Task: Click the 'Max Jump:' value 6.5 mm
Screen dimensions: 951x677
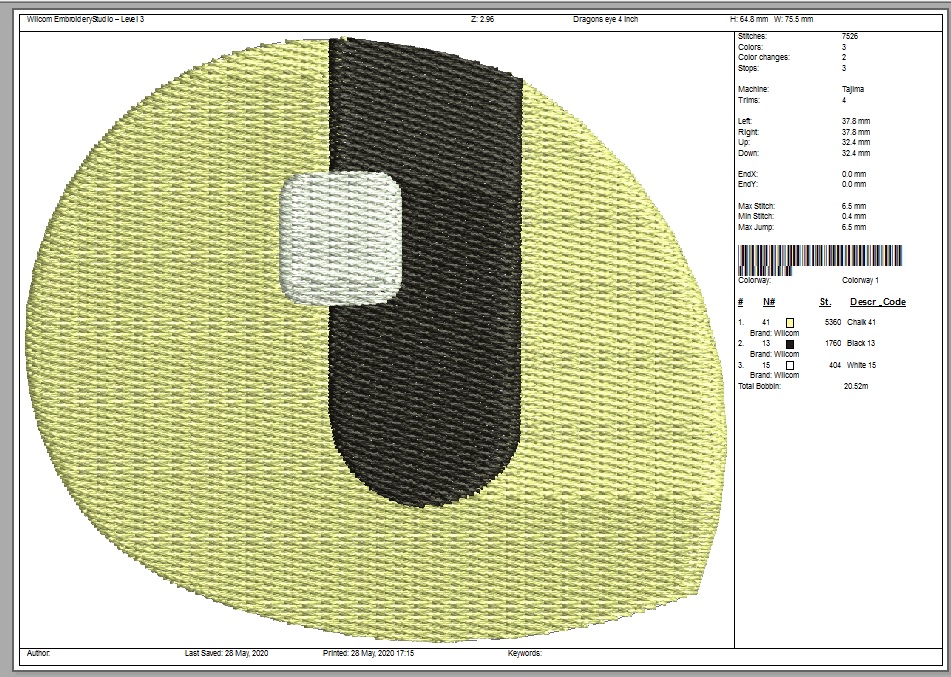Action: coord(854,227)
